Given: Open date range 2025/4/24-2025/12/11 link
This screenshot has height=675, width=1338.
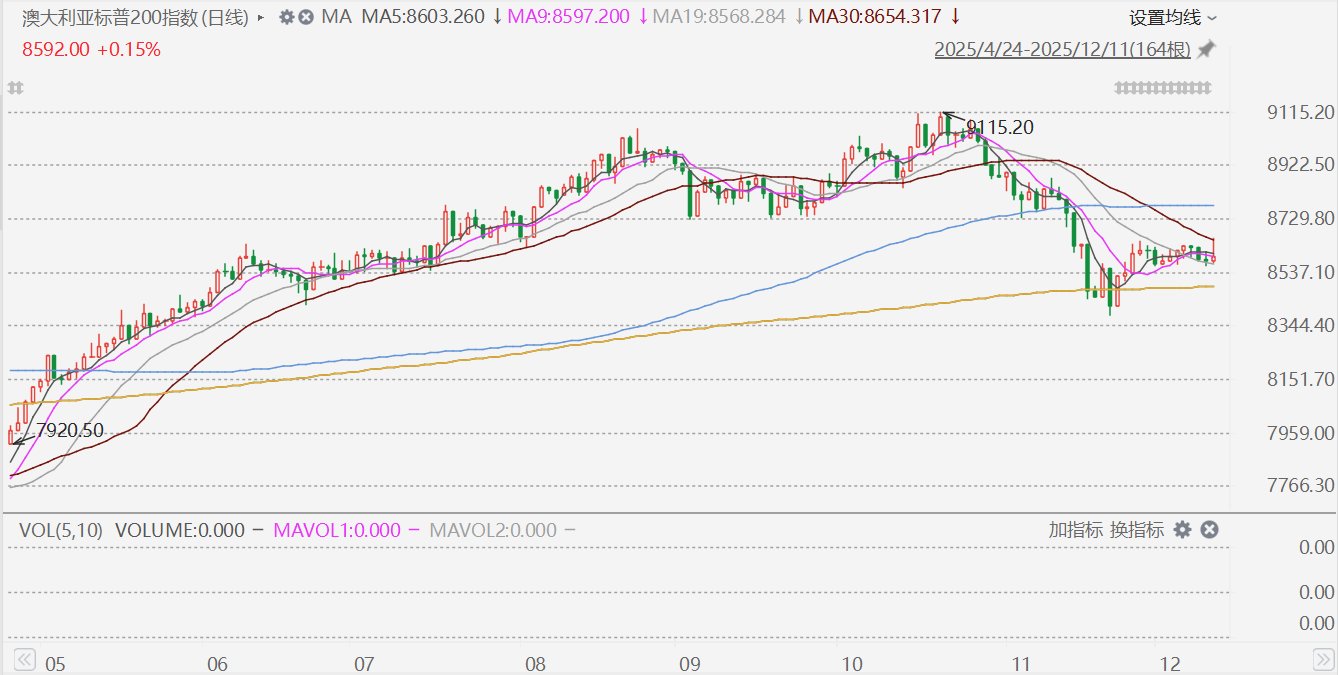Looking at the screenshot, I should 1062,49.
